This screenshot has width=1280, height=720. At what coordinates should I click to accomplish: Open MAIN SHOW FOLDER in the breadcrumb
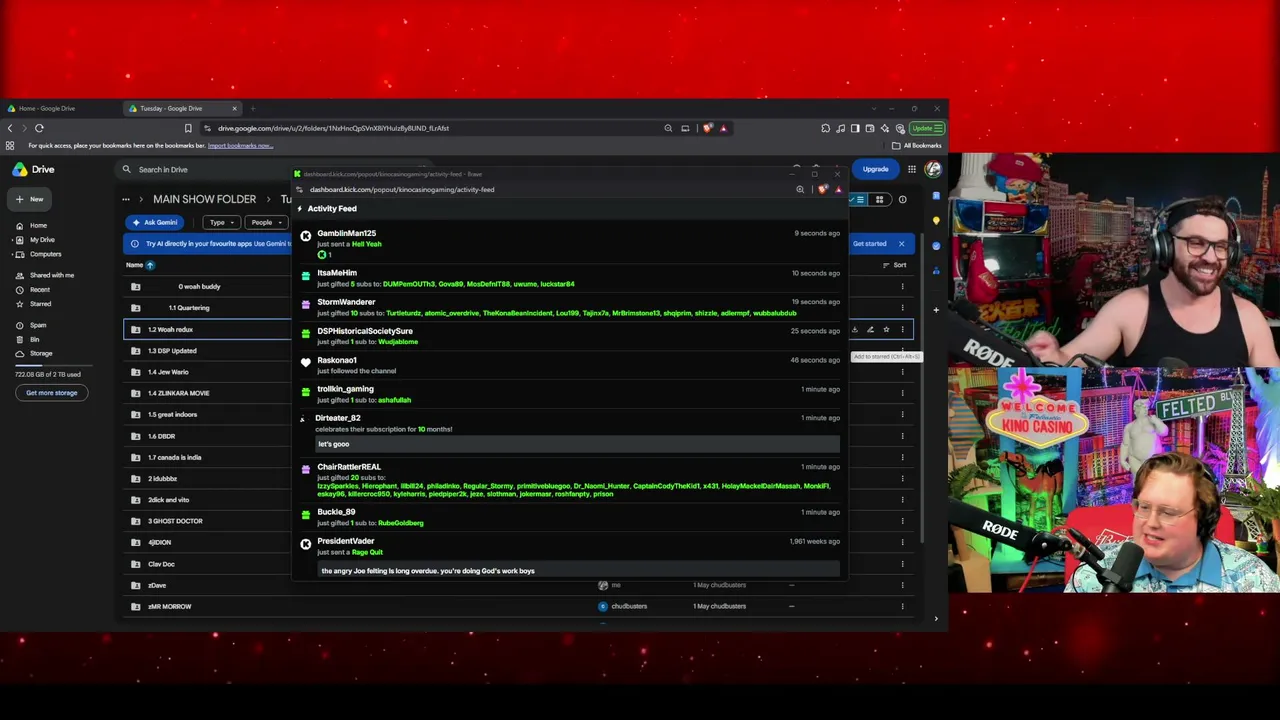[x=204, y=199]
